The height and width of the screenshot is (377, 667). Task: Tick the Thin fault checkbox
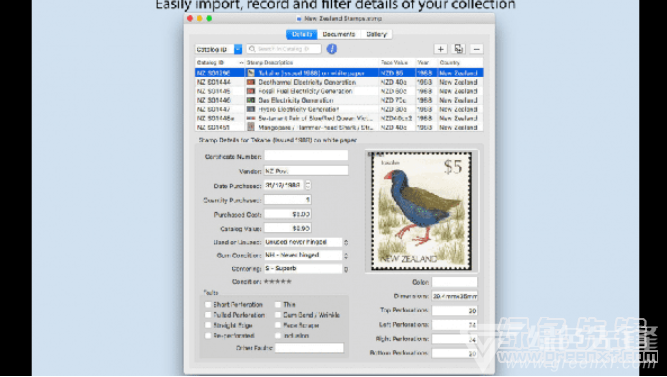(x=278, y=305)
